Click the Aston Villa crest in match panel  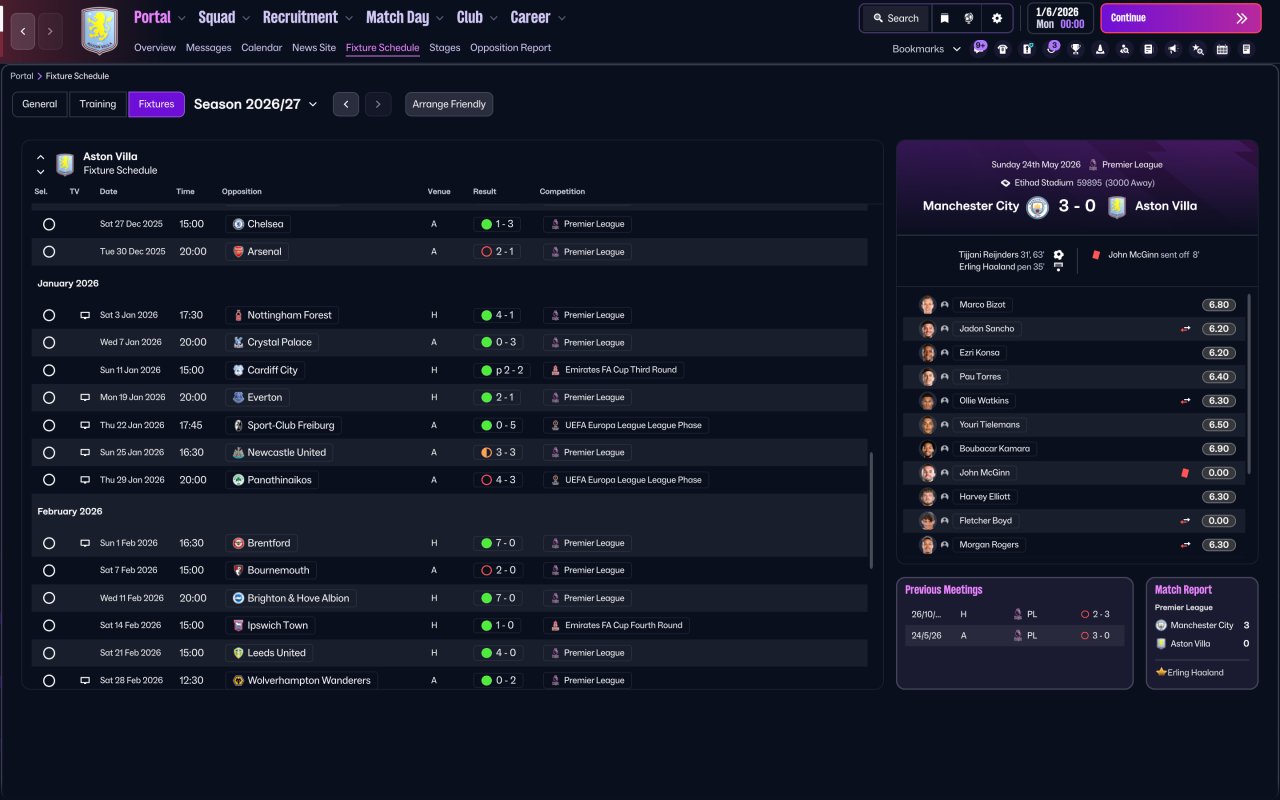coord(1117,206)
